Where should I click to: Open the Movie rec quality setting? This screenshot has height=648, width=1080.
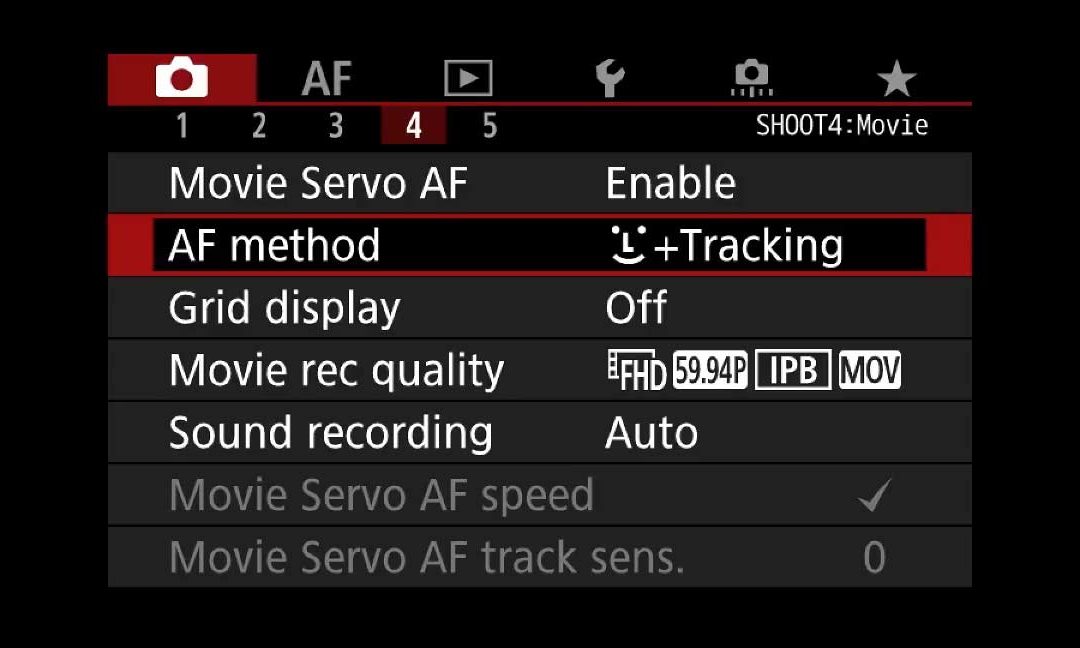pos(336,371)
